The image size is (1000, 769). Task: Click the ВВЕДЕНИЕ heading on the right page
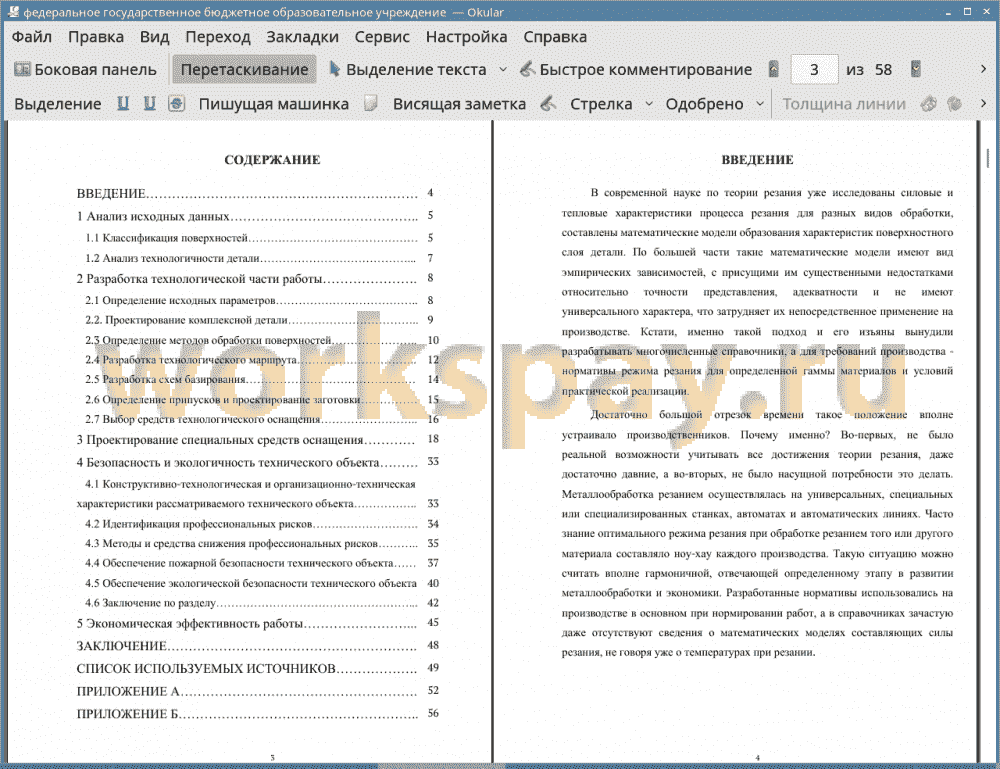[x=757, y=159]
